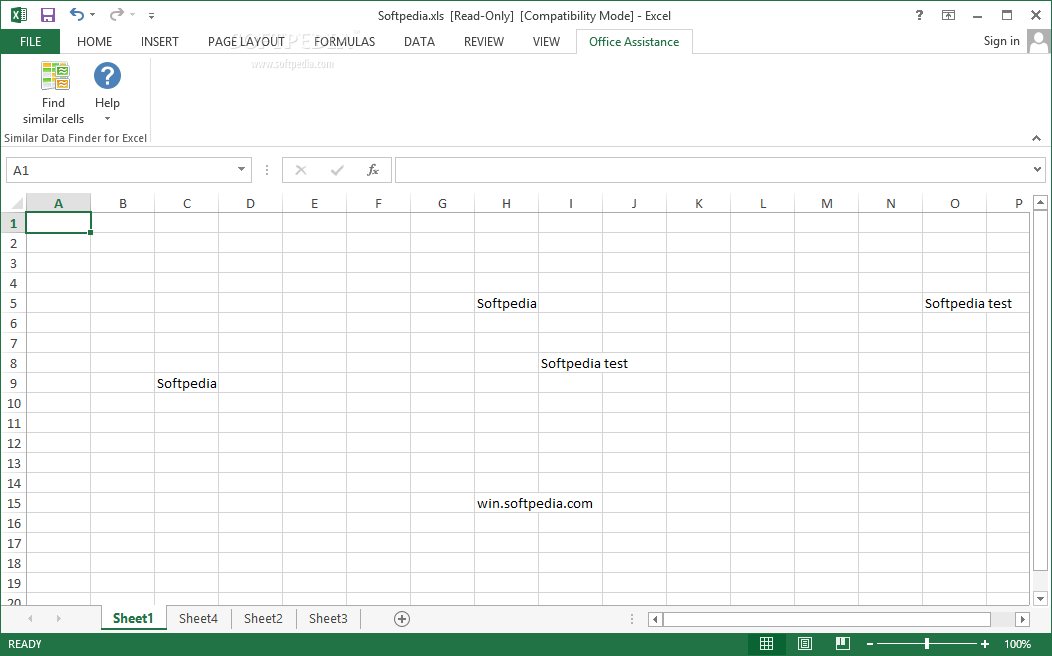Screen dimensions: 1052x656
Task: Switch to Normal view icon
Action: pos(766,644)
